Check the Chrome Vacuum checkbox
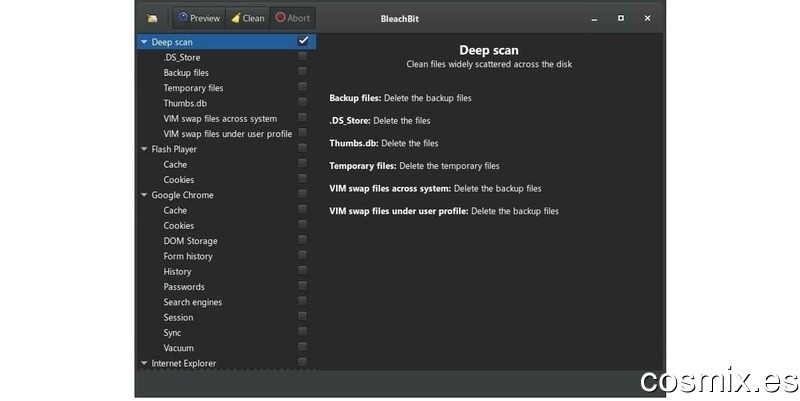The image size is (800, 401). click(303, 346)
